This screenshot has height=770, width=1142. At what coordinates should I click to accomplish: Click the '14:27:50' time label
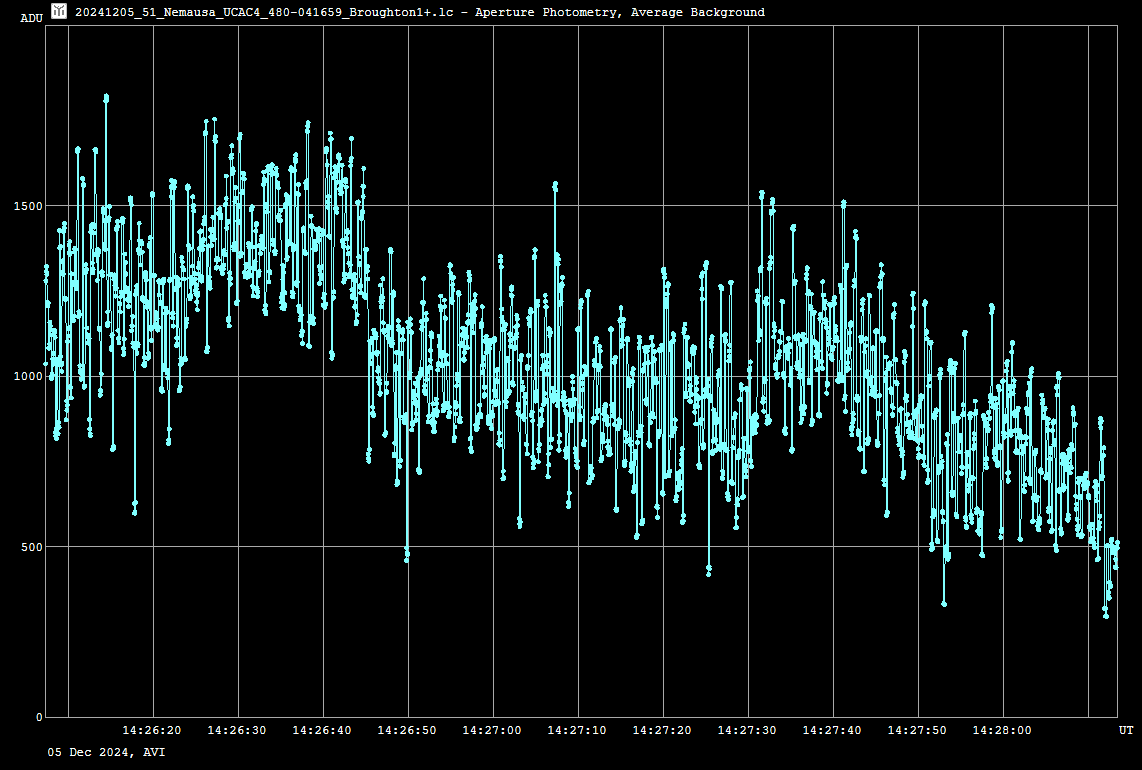click(918, 730)
